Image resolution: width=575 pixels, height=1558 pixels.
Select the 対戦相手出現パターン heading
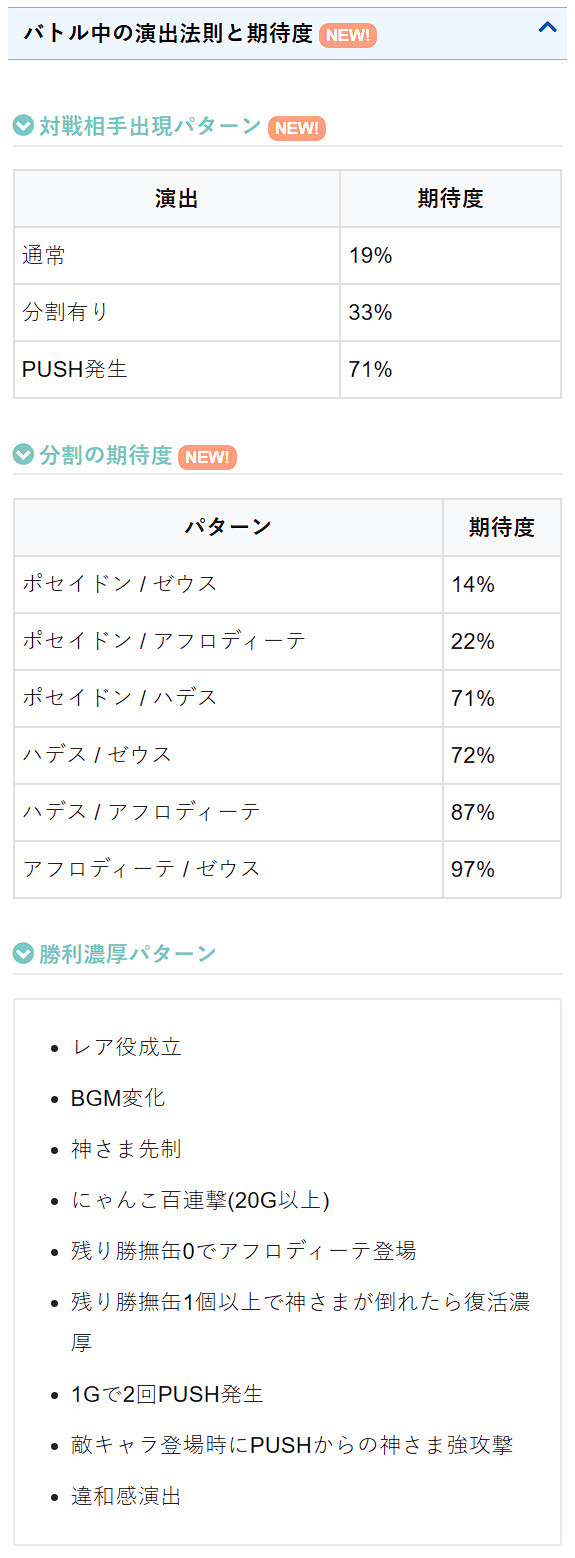pyautogui.click(x=150, y=127)
